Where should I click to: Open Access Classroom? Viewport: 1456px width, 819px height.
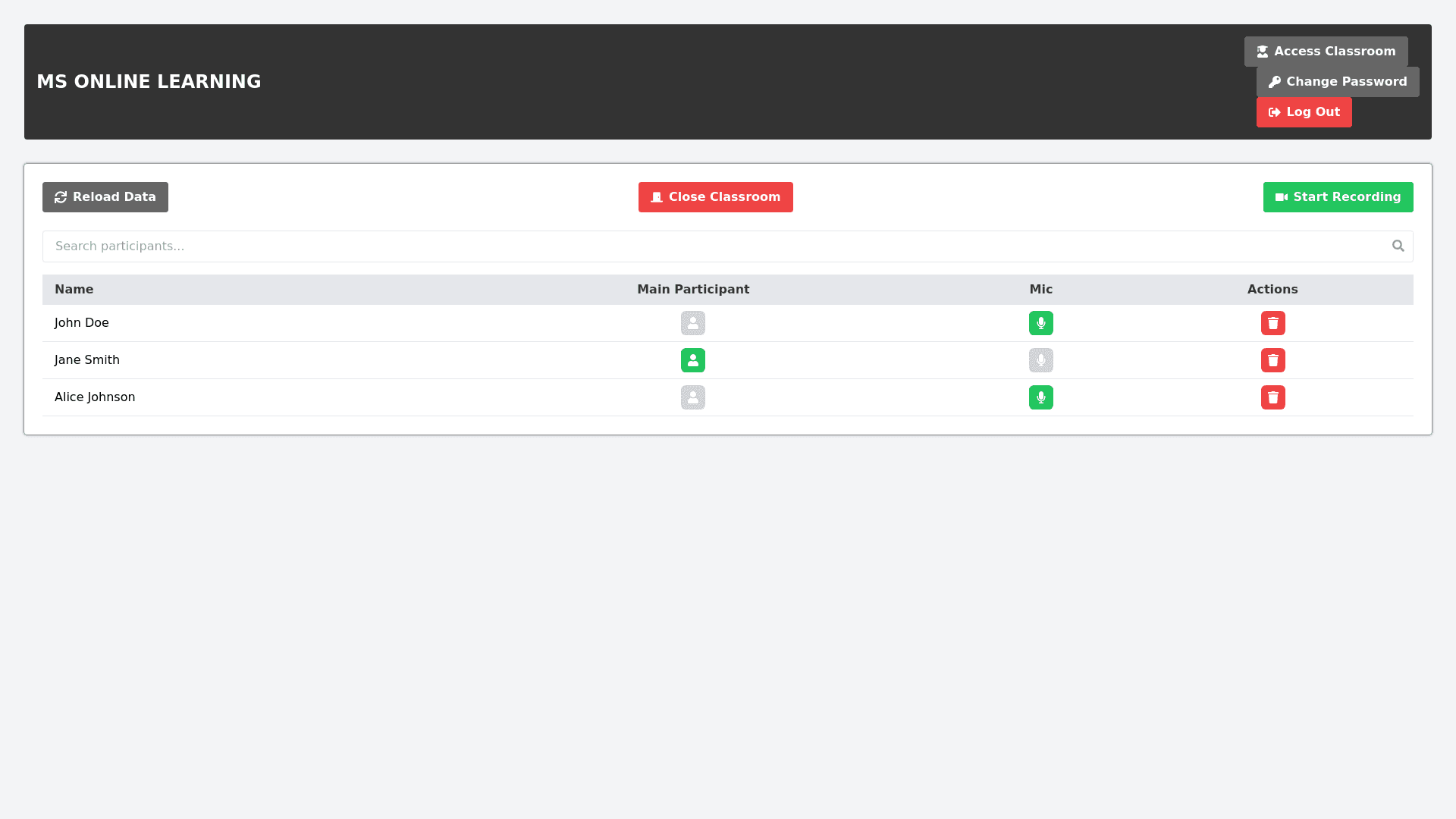tap(1326, 52)
